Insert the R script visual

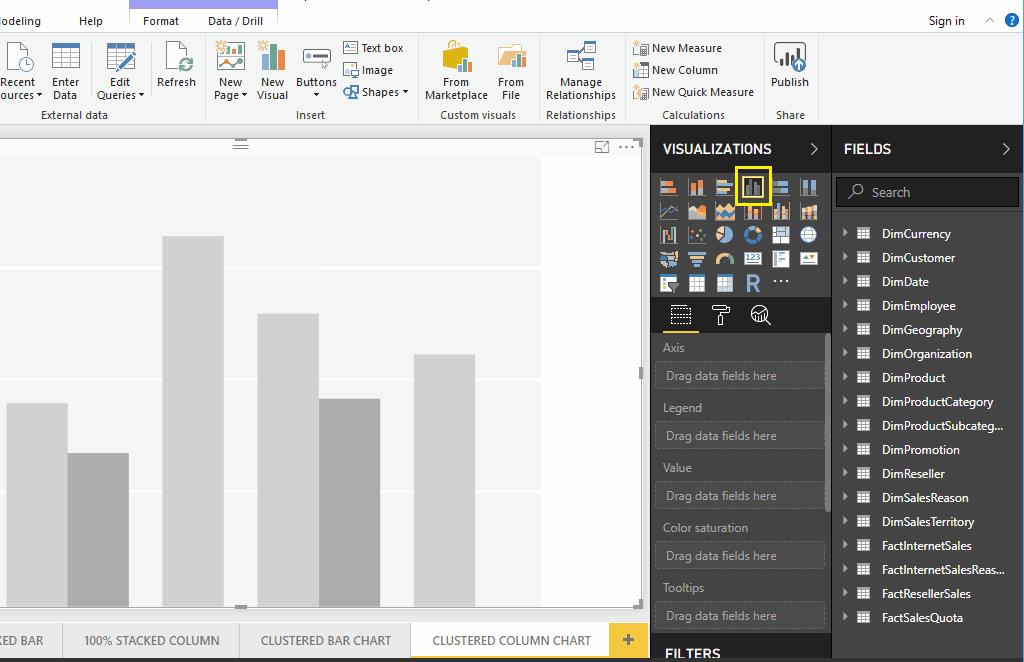753,283
